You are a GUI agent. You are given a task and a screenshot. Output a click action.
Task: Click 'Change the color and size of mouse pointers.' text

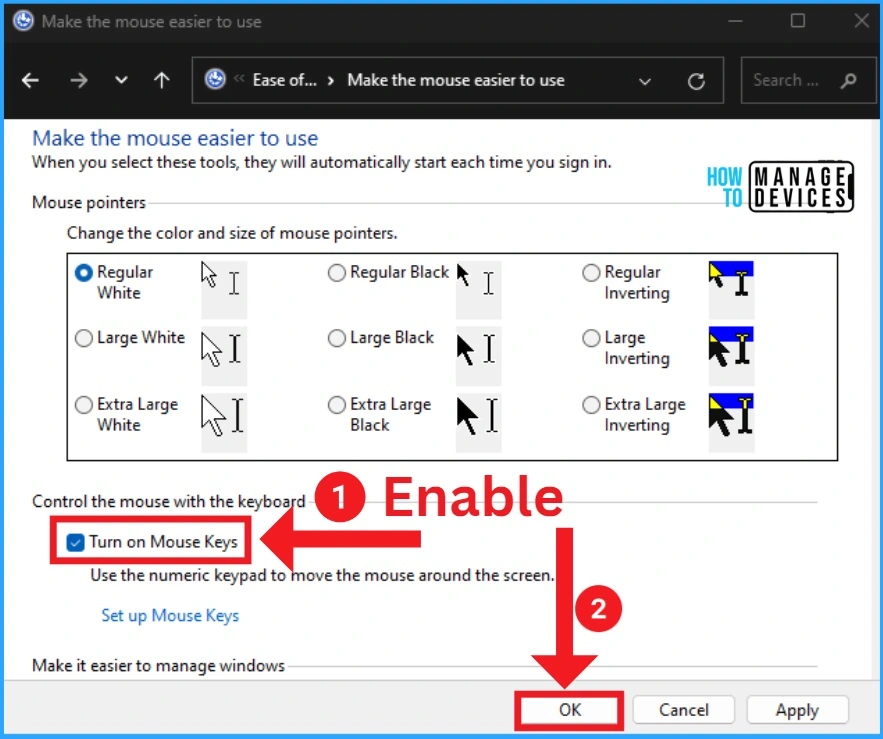coord(232,233)
